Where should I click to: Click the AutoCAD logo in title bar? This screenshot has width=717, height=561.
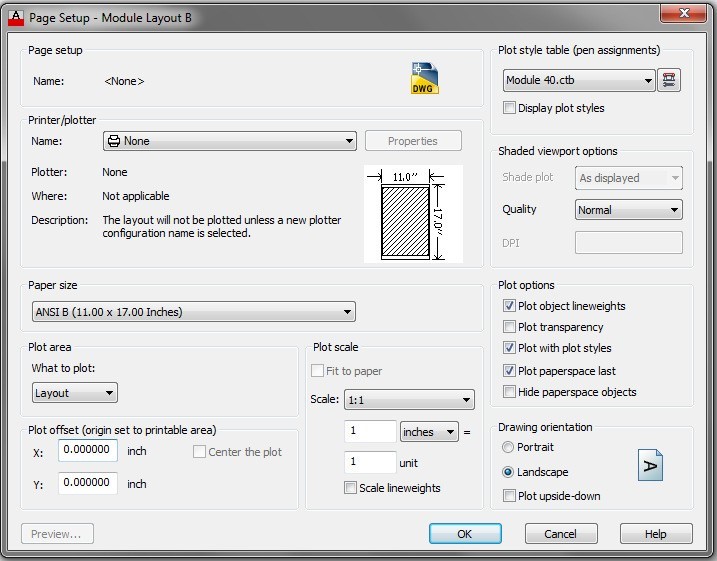click(15, 12)
